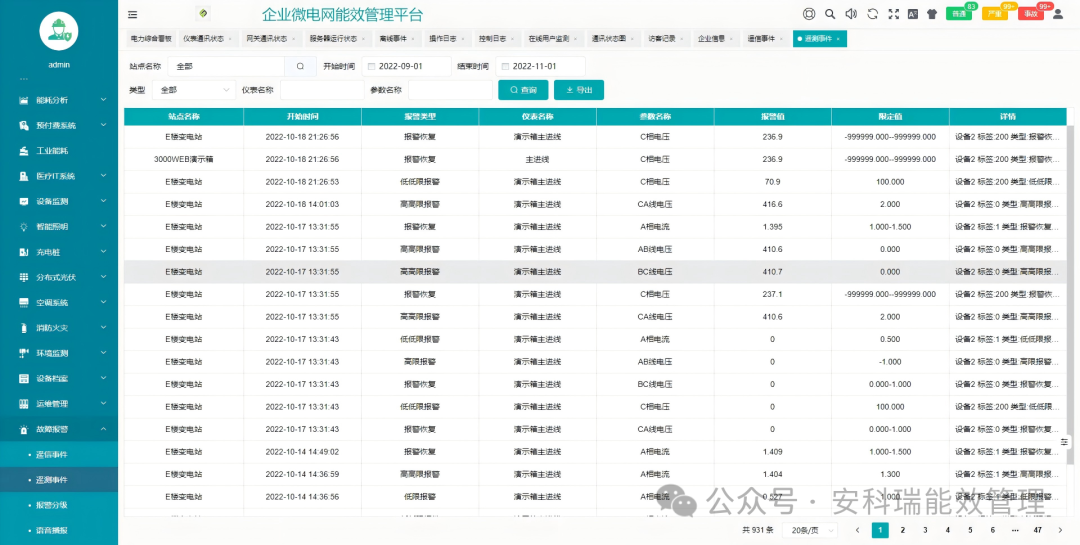Click the font-size 'A' icon in header

[x=913, y=14]
